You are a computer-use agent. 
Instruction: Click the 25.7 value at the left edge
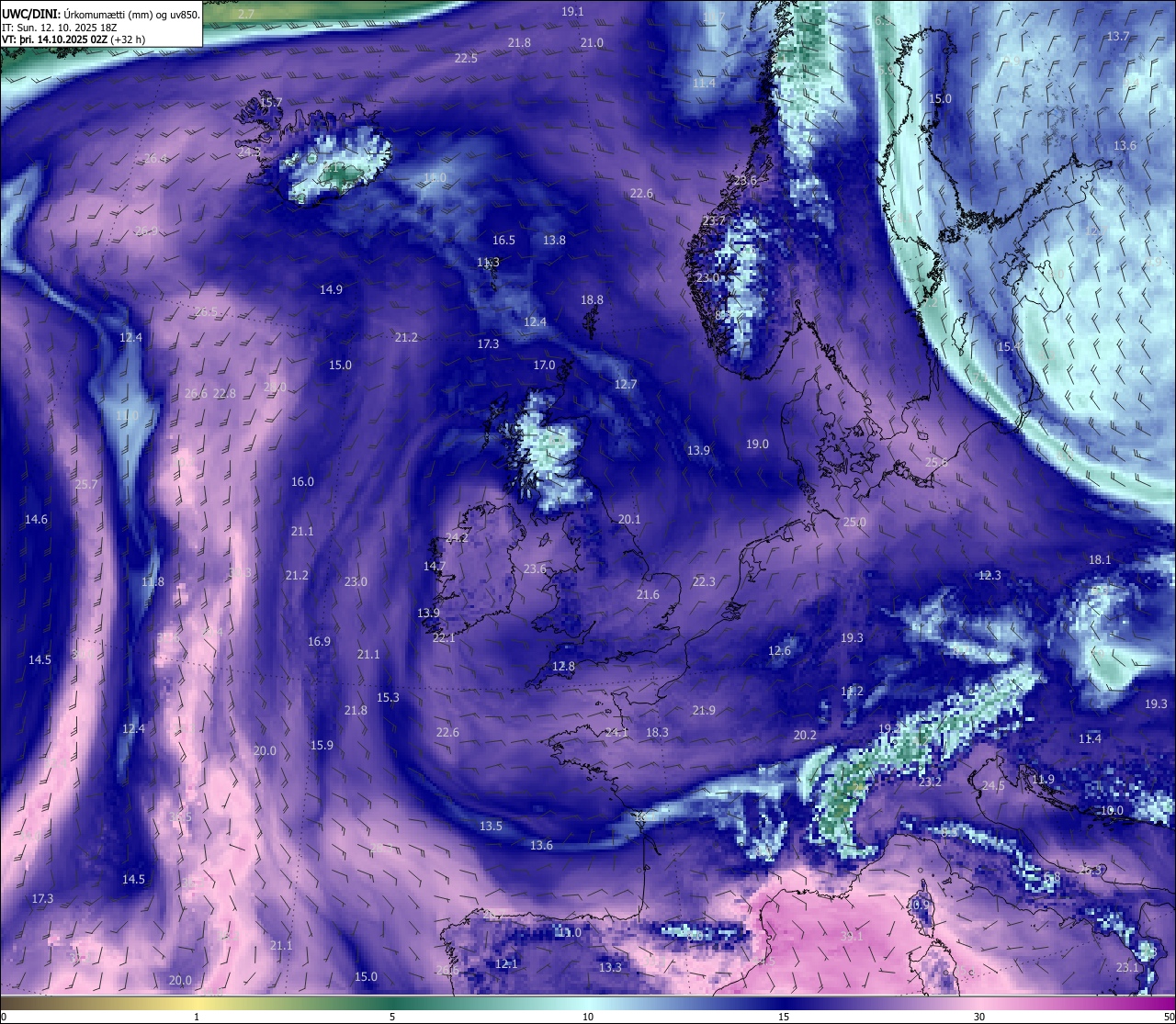(x=86, y=484)
